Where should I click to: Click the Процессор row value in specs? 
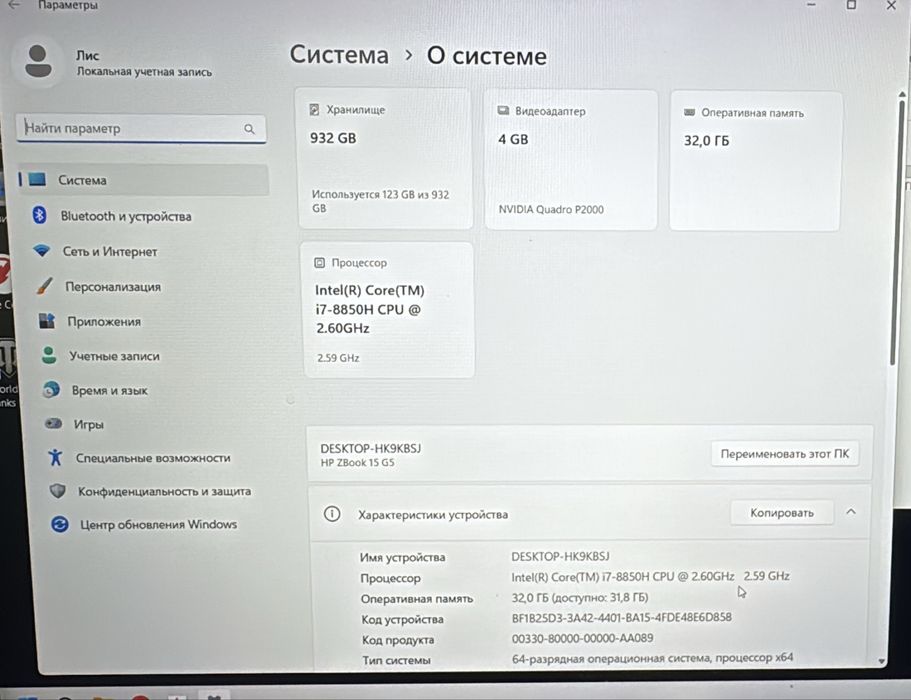[650, 576]
